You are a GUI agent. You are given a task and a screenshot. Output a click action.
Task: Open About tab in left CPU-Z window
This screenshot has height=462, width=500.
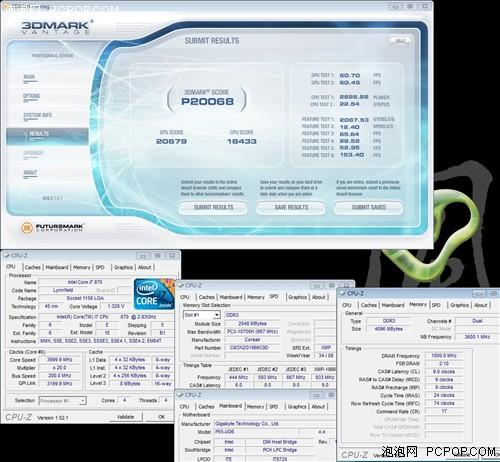[x=145, y=267]
